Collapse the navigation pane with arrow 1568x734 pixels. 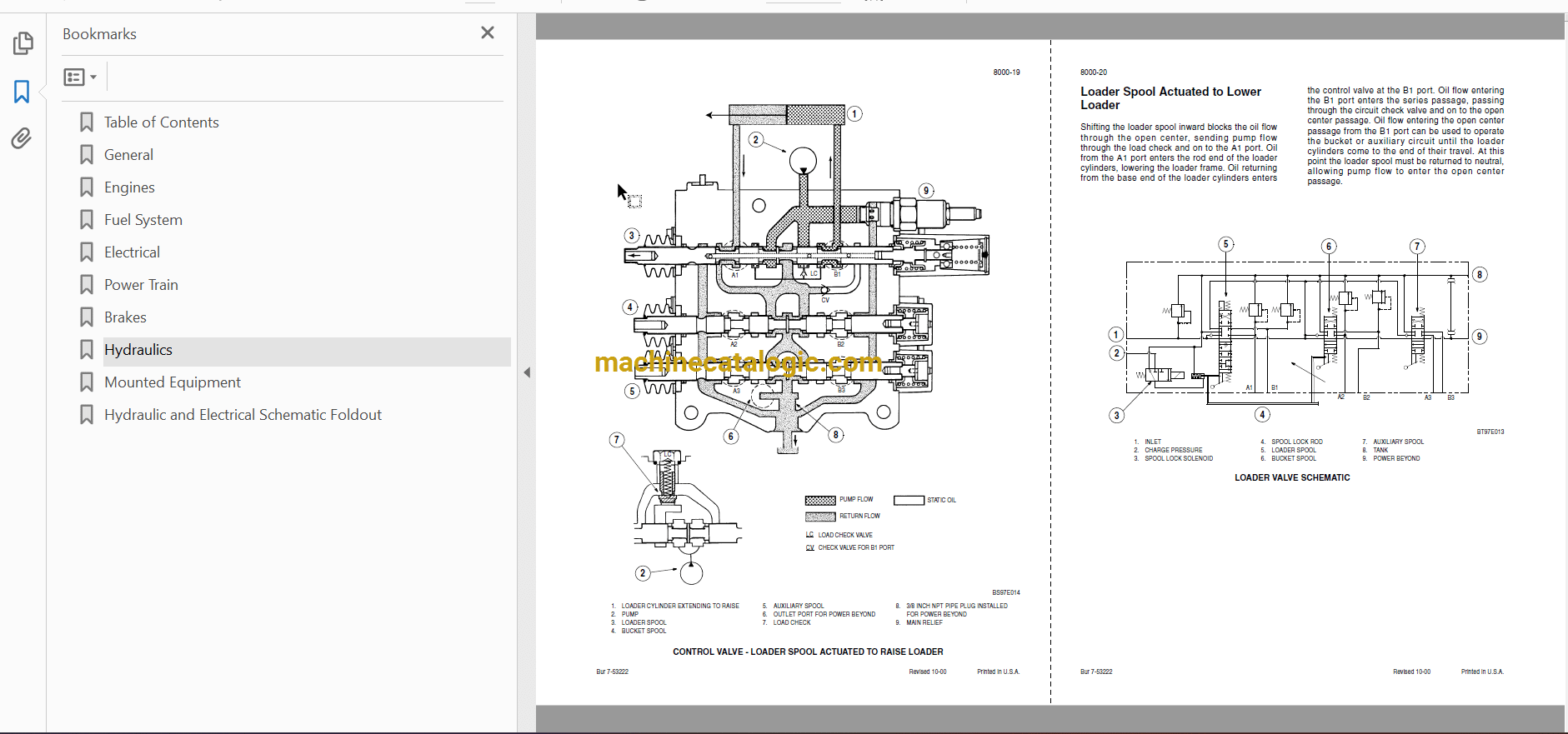527,372
